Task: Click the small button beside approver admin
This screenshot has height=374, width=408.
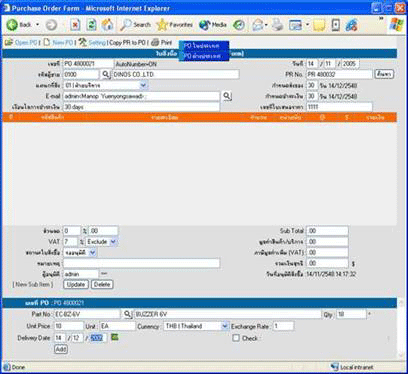Action: coord(104,274)
